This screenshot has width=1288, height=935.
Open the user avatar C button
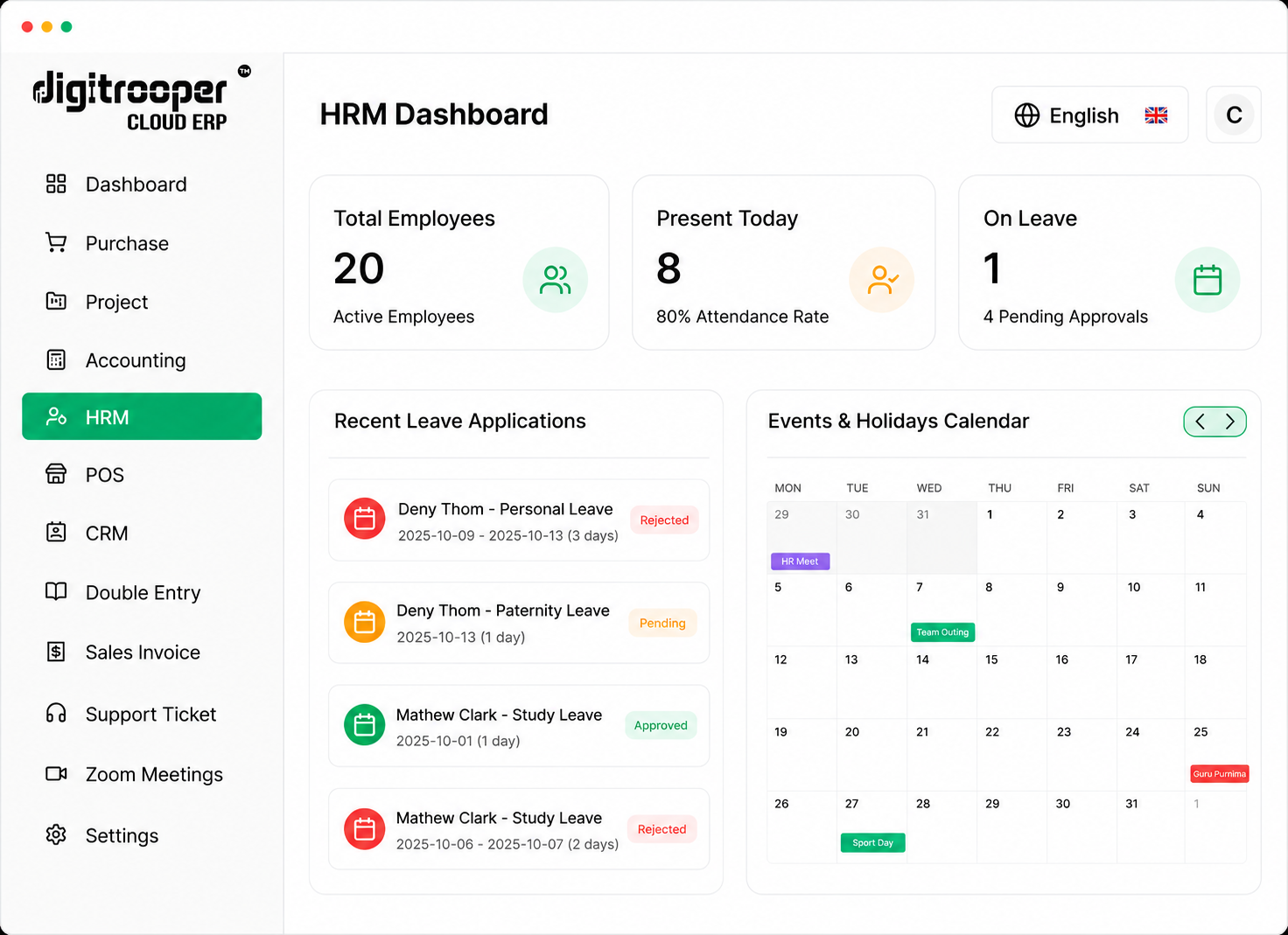point(1234,115)
